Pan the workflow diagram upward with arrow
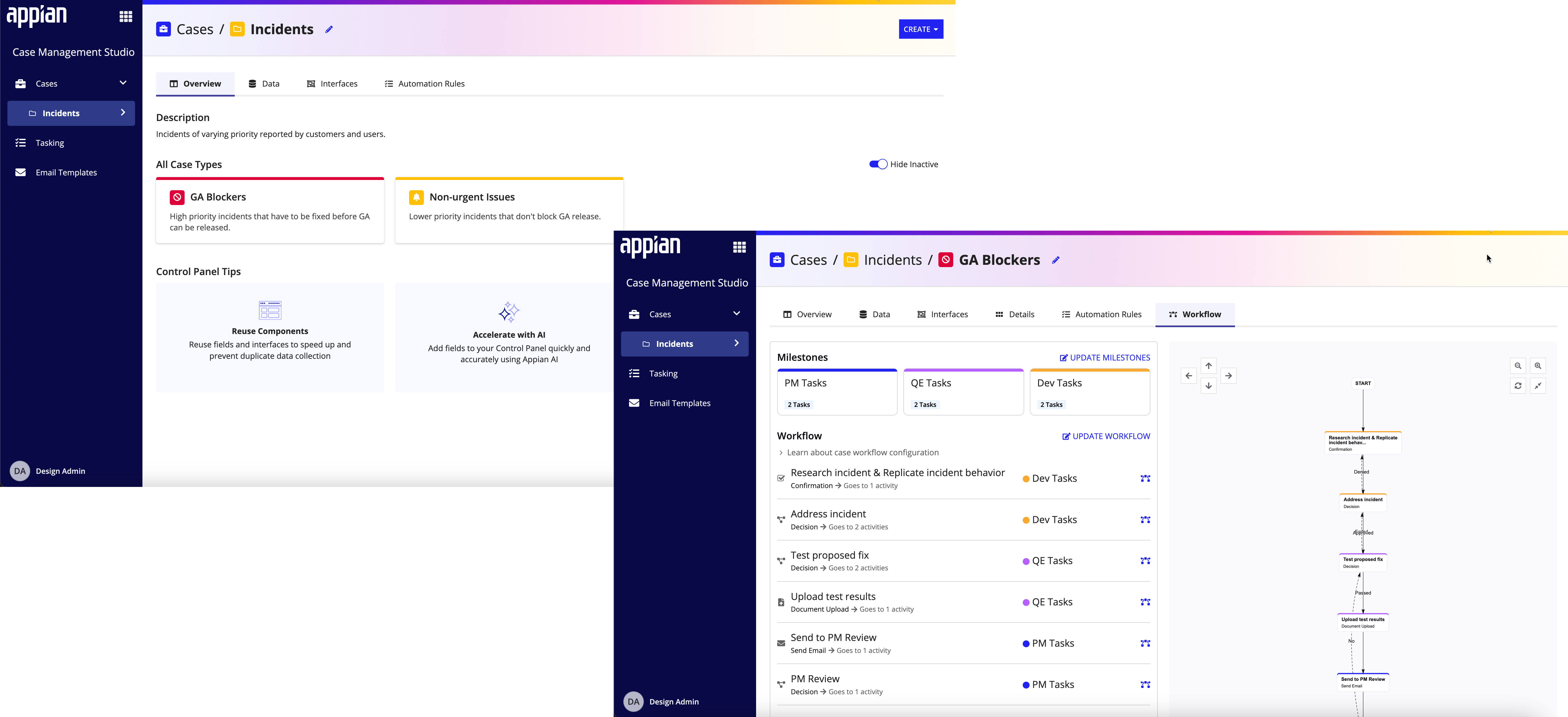The width and height of the screenshot is (1568, 717). pos(1208,366)
